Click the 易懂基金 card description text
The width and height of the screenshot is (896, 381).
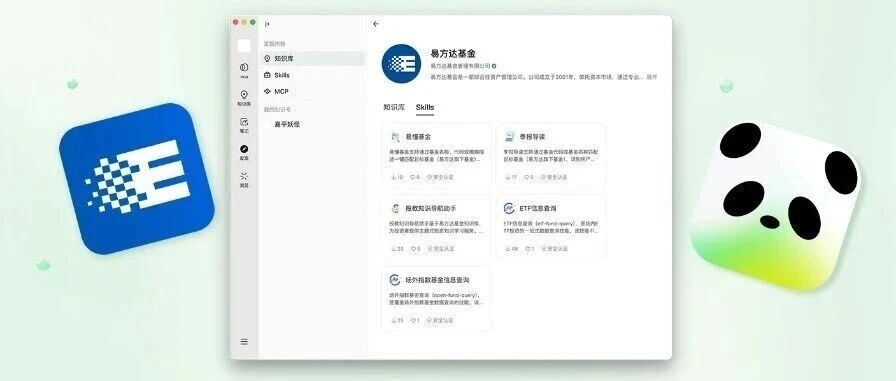(x=437, y=156)
